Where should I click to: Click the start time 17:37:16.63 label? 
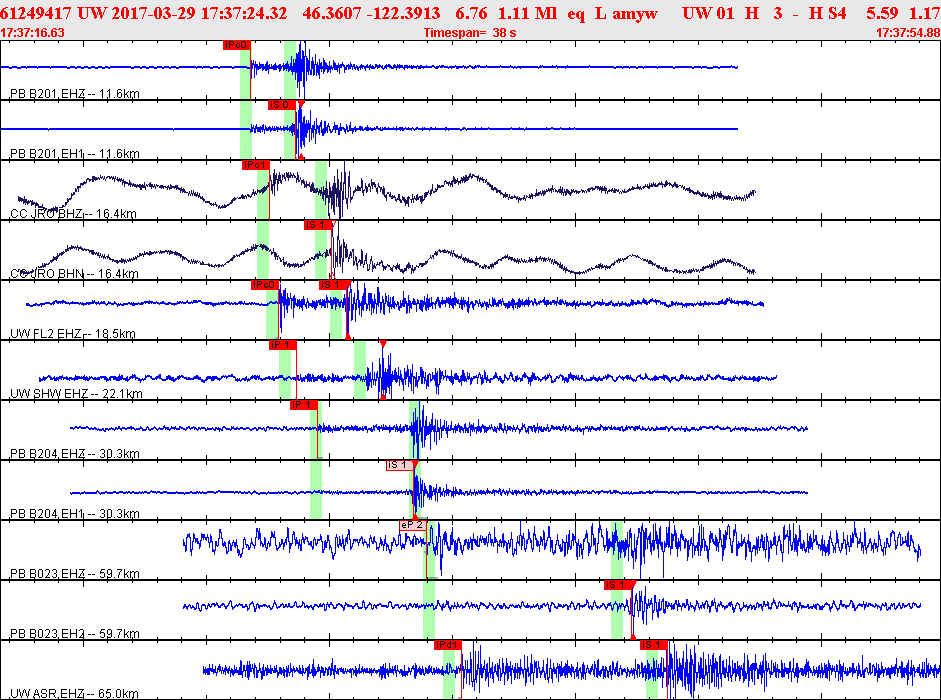(32, 33)
